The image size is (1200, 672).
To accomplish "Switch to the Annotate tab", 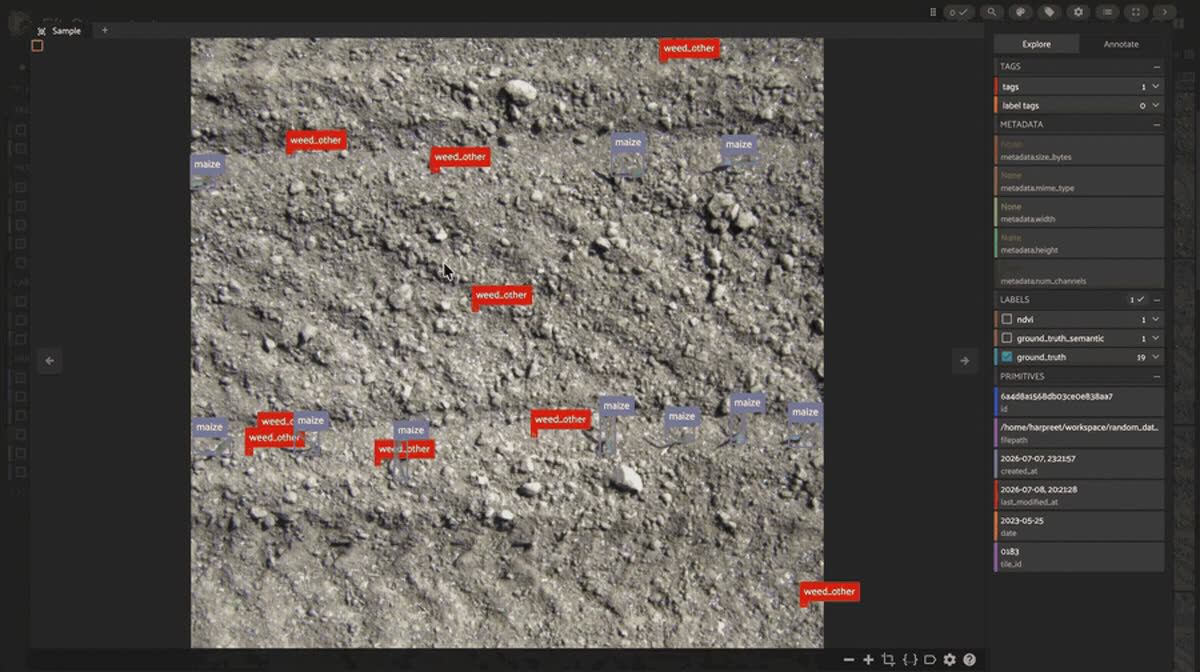I will (1121, 44).
